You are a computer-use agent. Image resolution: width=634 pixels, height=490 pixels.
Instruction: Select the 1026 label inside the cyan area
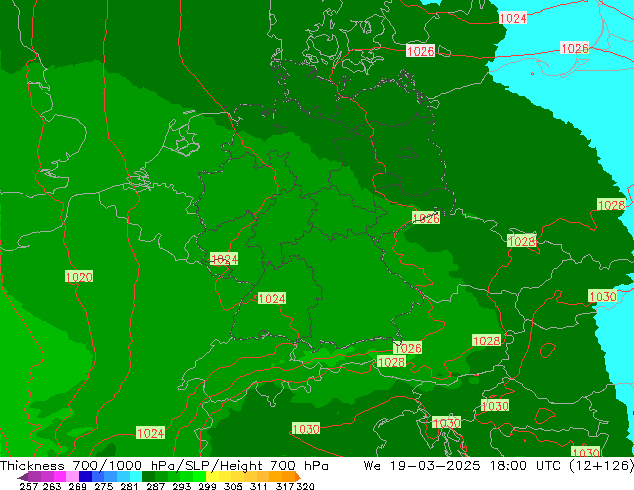point(575,49)
